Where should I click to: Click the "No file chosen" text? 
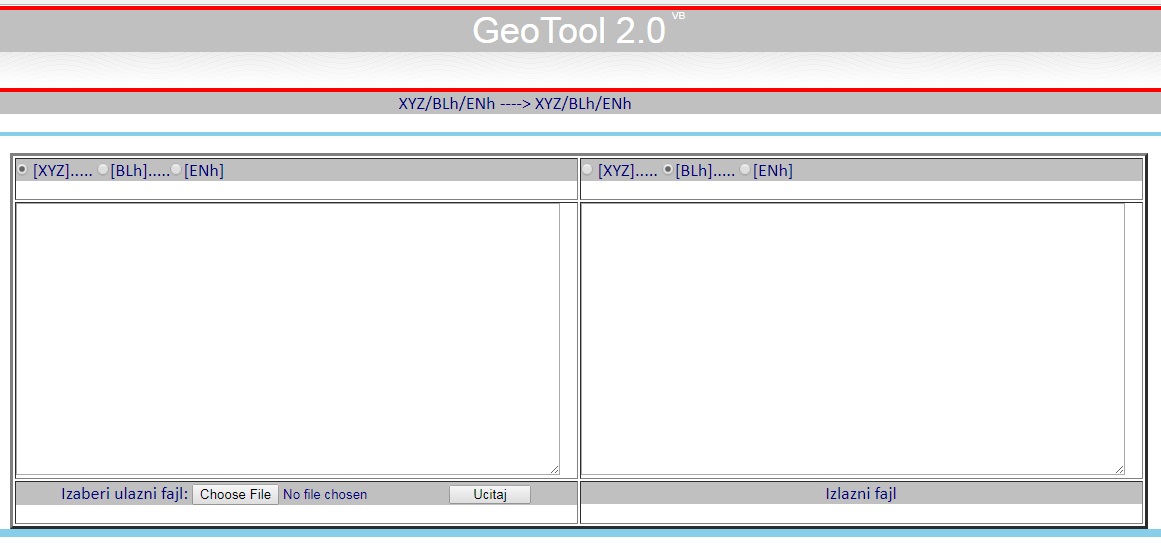point(325,494)
